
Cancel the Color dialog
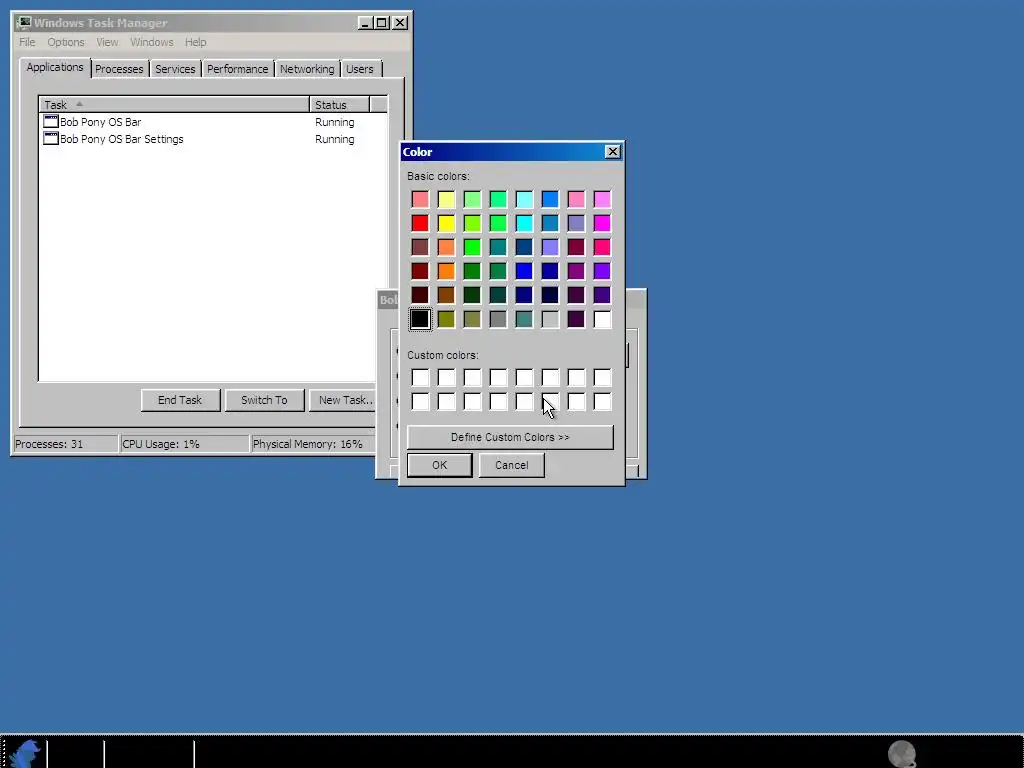tap(511, 465)
